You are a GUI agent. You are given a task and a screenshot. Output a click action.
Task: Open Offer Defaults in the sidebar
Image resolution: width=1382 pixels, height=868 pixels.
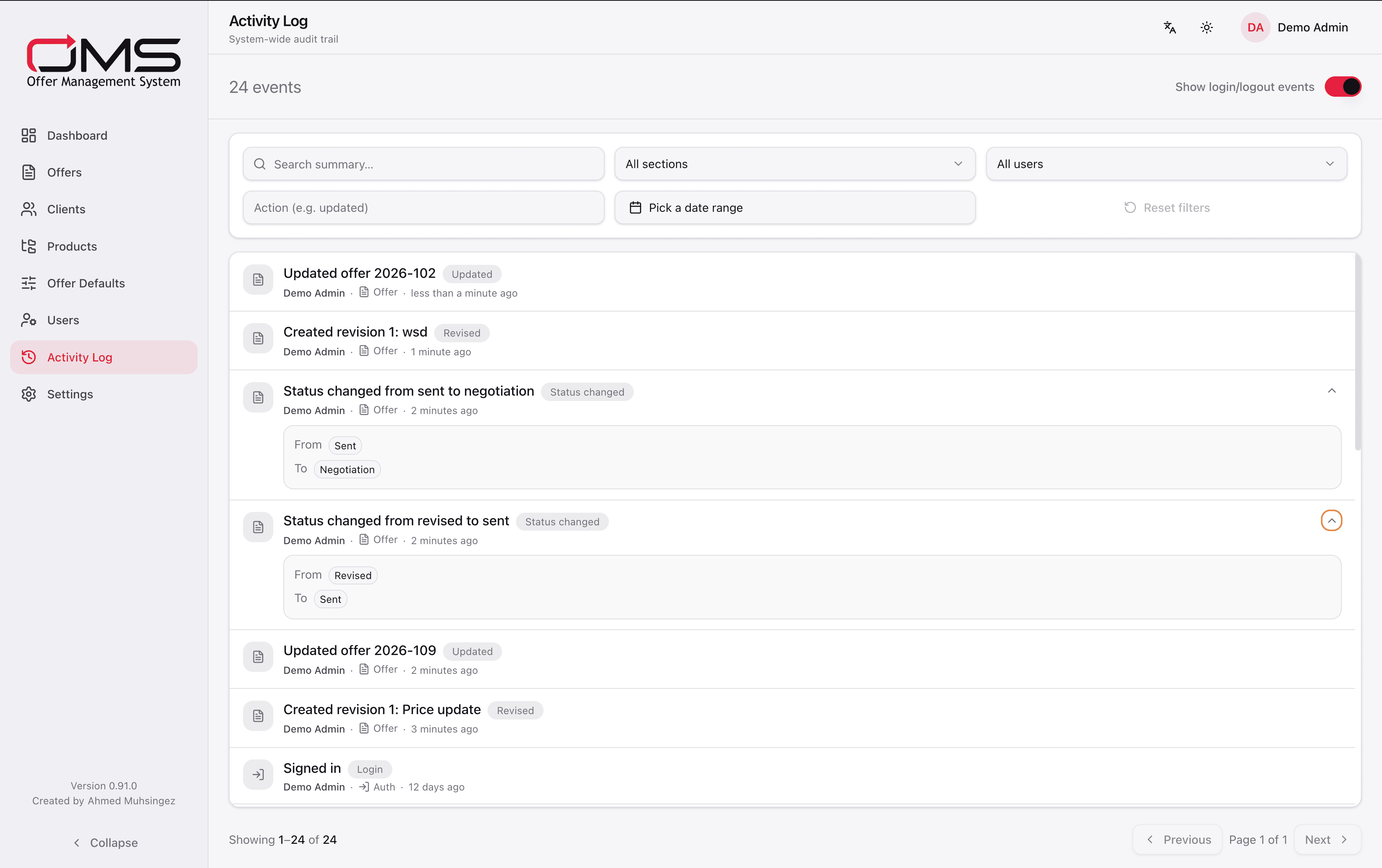click(104, 284)
